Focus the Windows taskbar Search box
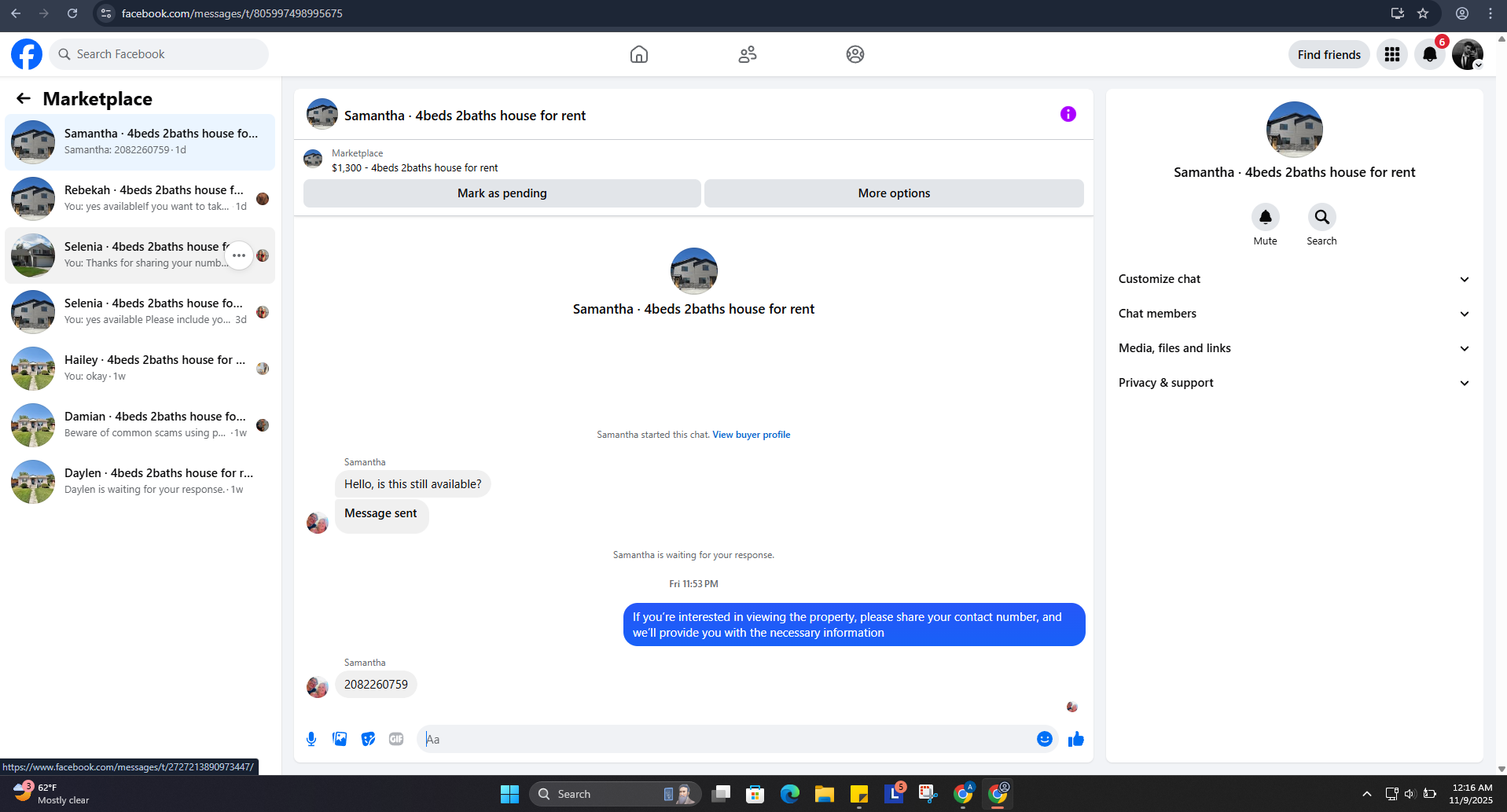This screenshot has width=1507, height=812. coord(616,794)
